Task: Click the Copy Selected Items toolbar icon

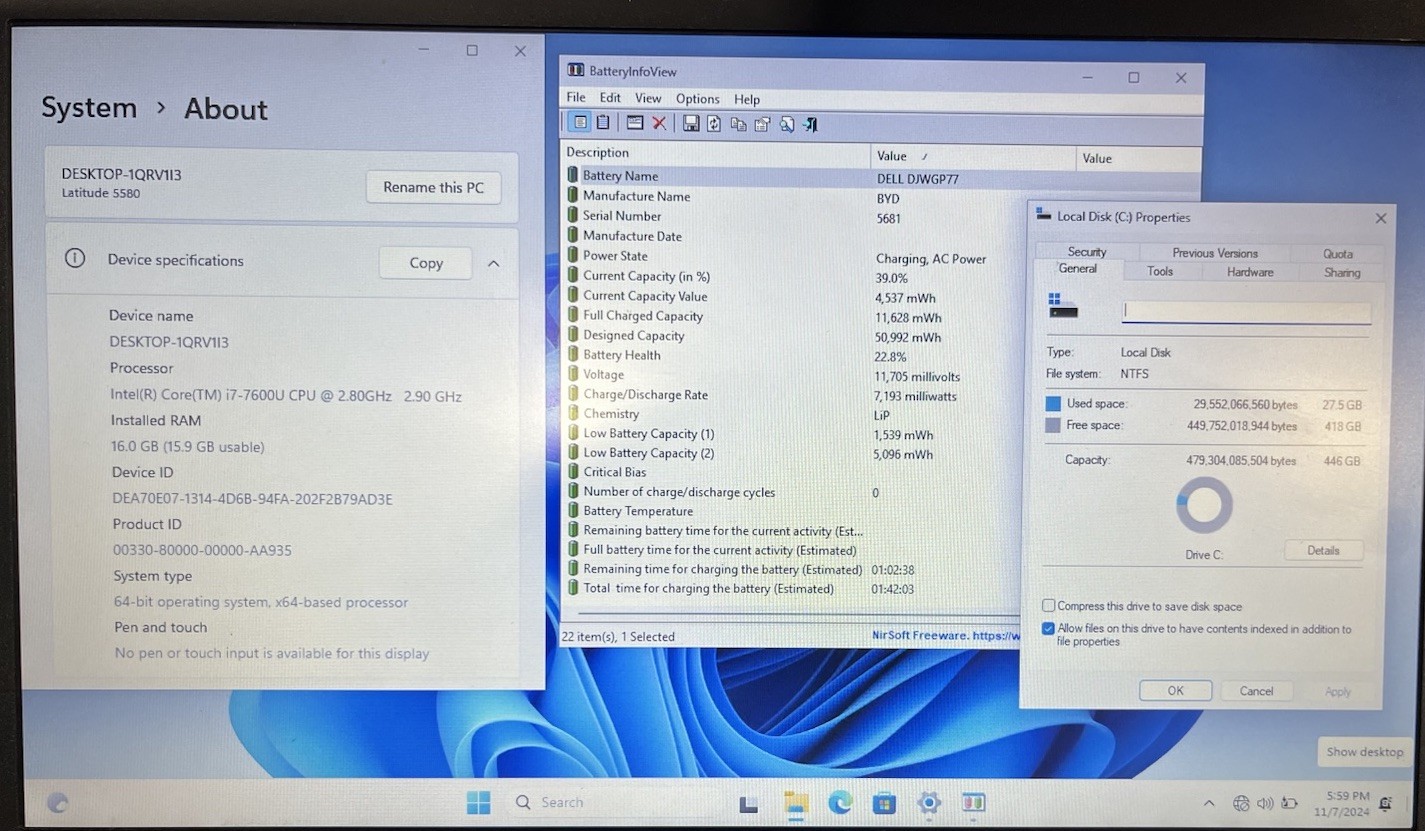Action: [738, 124]
